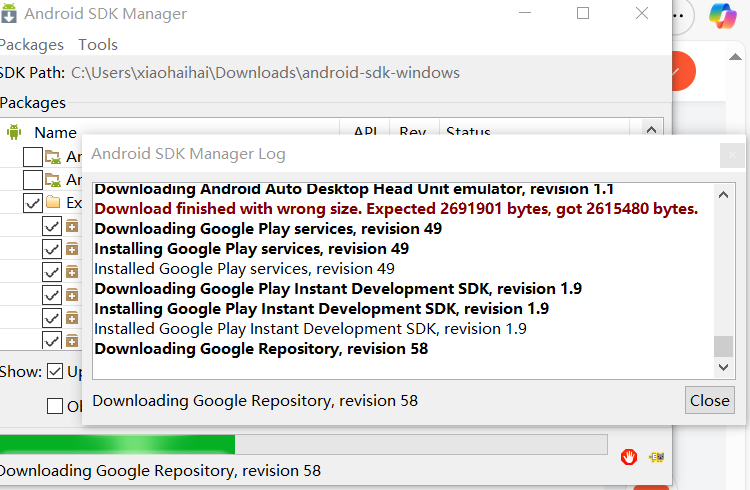Minimize the Android SDK Manager window
Screen dimensions: 750x490
(x=525, y=13)
